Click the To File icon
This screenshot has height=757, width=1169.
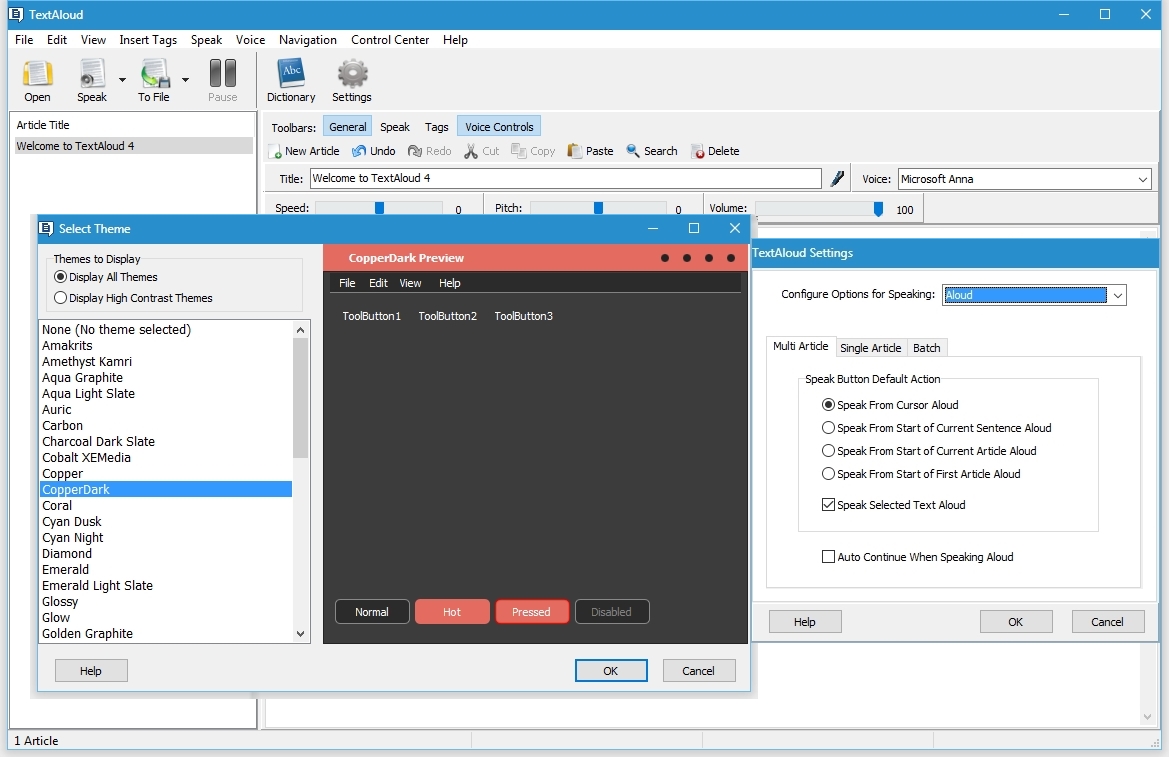tap(154, 75)
